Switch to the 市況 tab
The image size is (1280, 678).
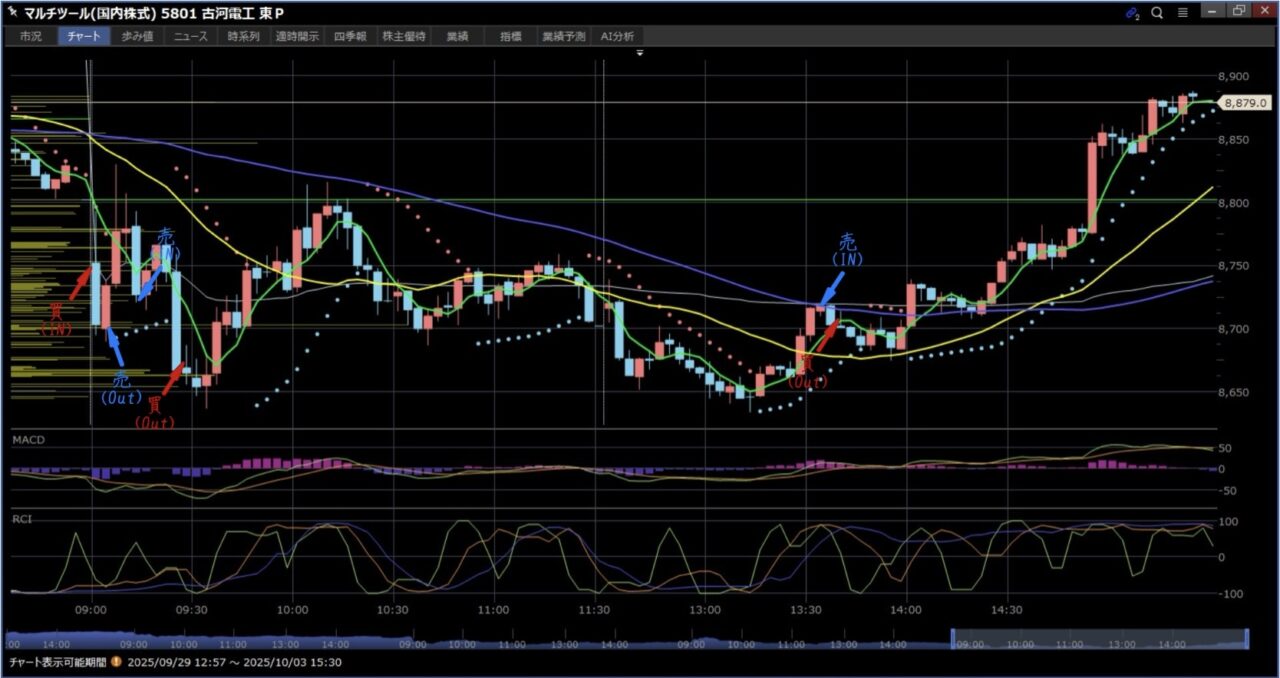pos(30,36)
